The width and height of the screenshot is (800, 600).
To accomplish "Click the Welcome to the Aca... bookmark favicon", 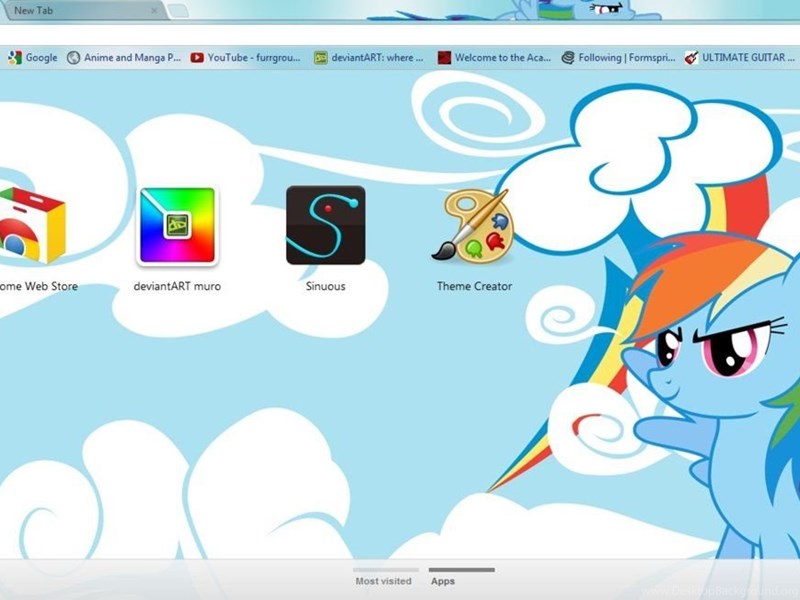I will click(444, 58).
